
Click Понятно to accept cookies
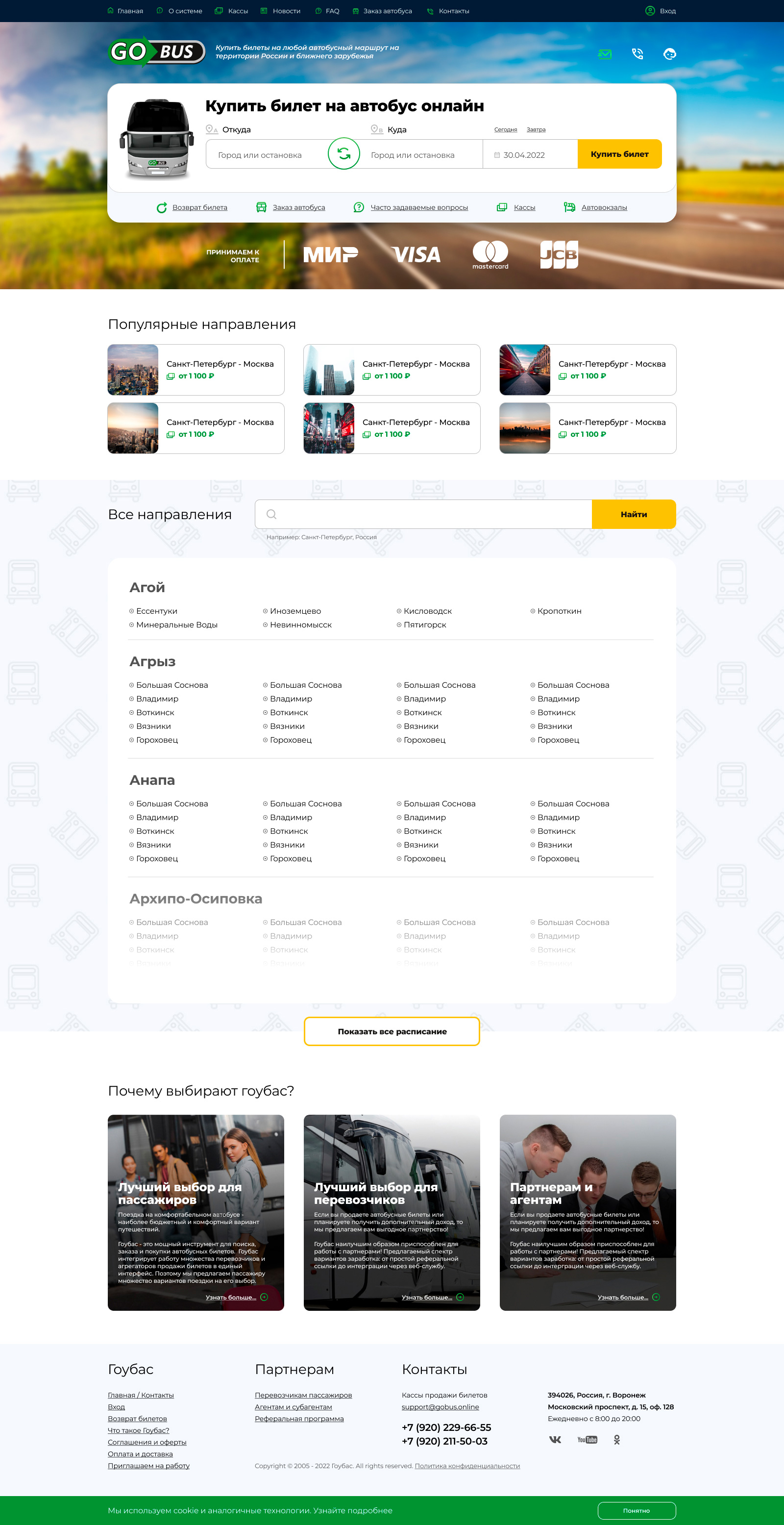point(637,1510)
